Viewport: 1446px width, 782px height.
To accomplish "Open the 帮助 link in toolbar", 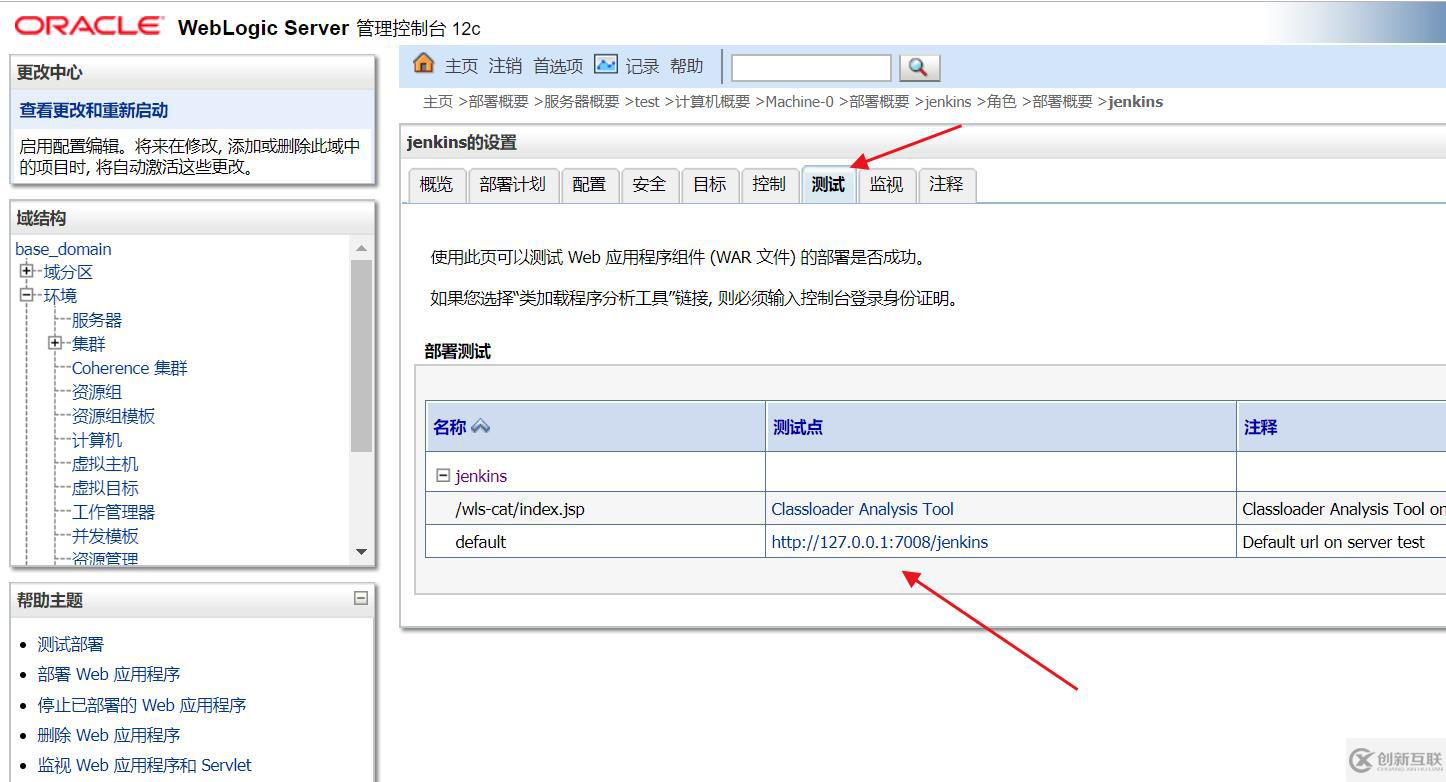I will [687, 66].
